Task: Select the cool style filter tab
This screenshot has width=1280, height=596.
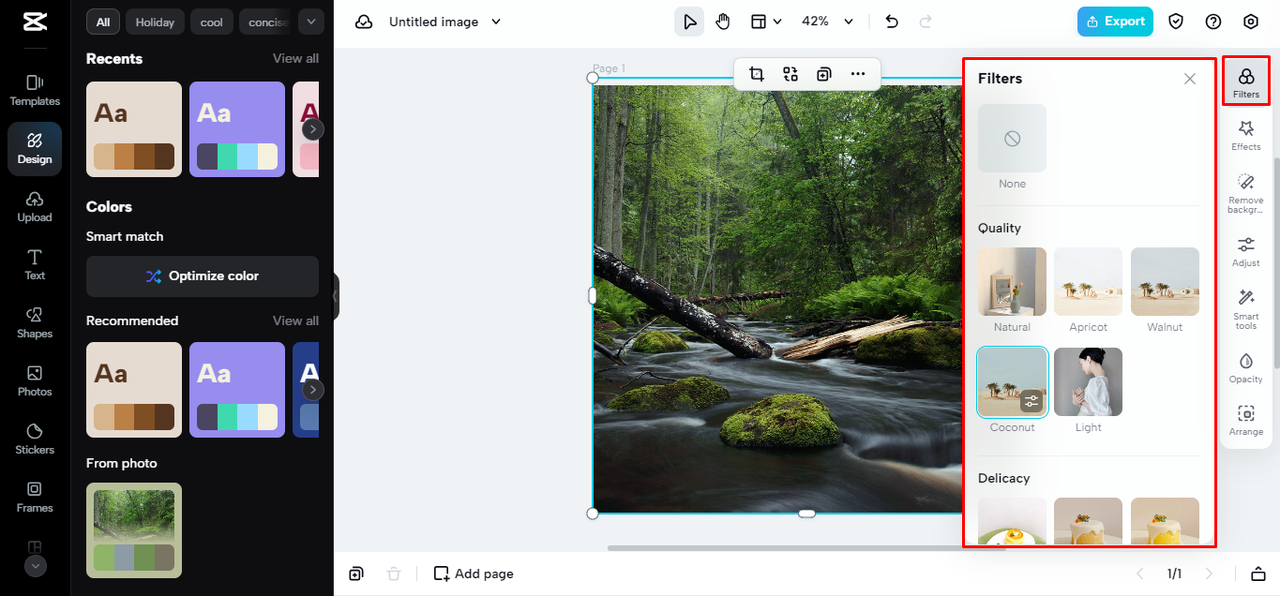Action: [212, 22]
